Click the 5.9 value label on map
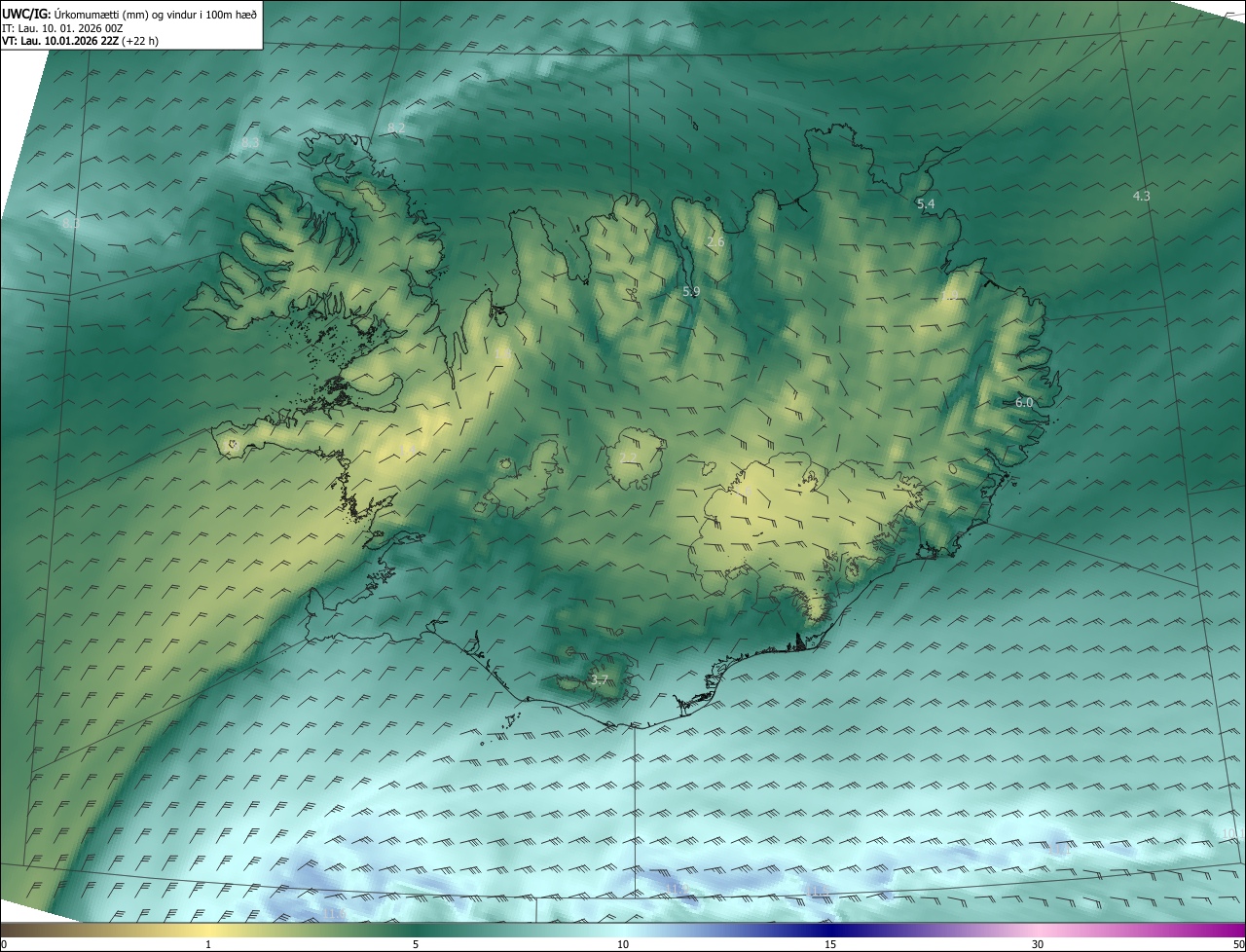The width and height of the screenshot is (1246, 952). 691,291
